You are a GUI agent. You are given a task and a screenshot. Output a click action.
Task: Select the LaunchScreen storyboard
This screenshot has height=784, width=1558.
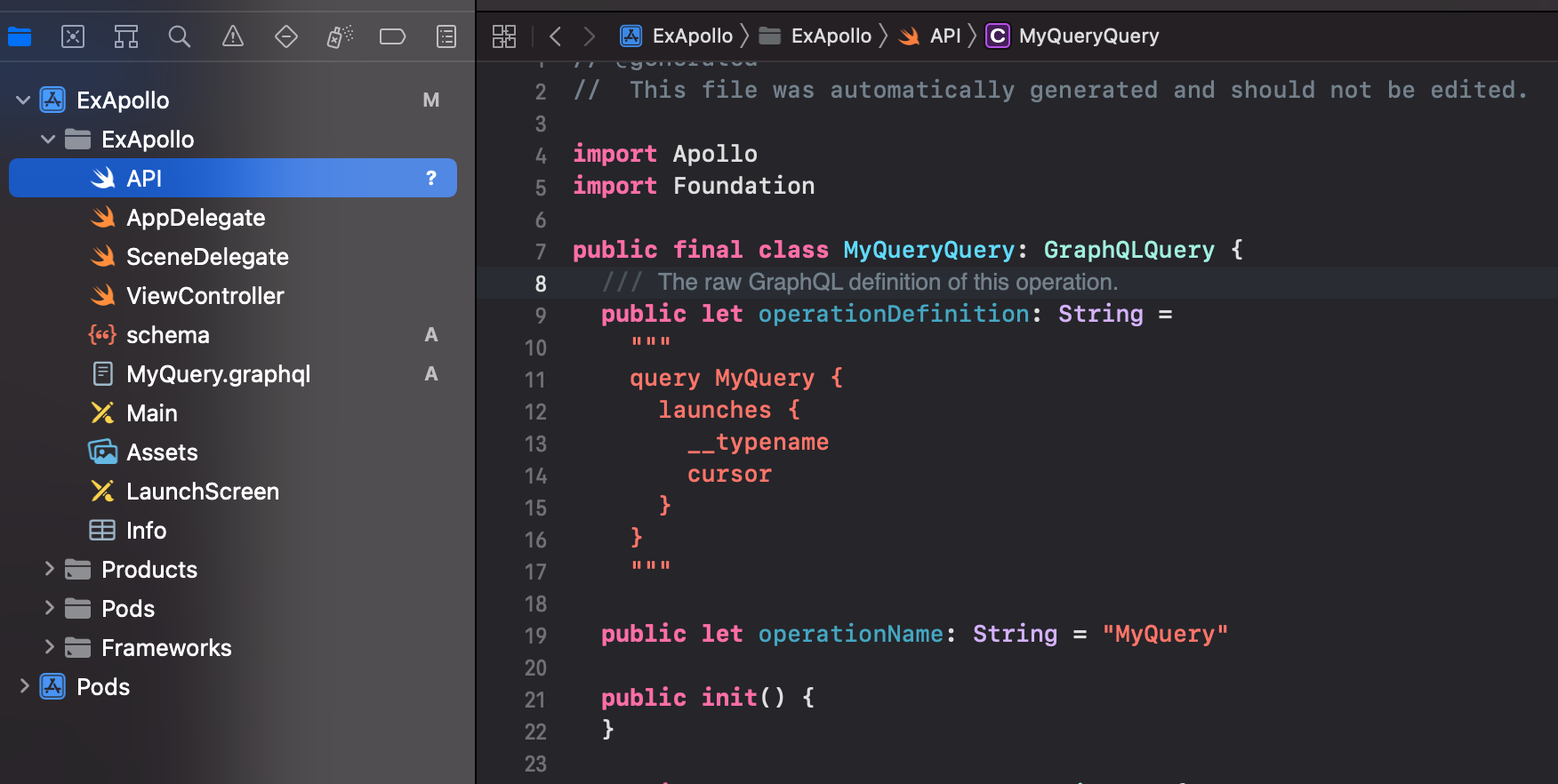(233, 492)
